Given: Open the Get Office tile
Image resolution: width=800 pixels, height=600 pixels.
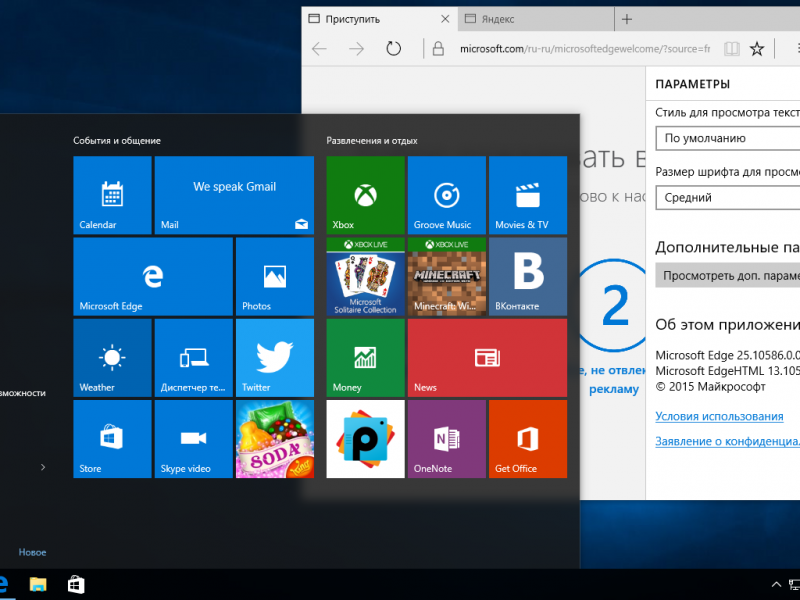Looking at the screenshot, I should (528, 439).
